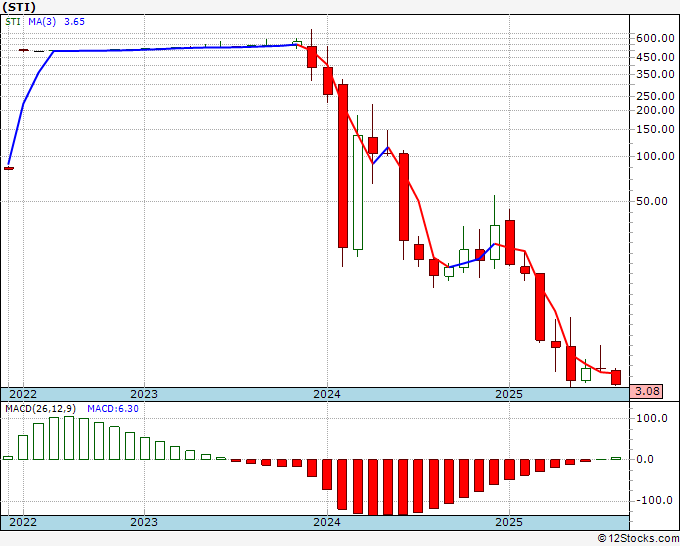Viewport: 680px width, 546px height.
Task: Click the 150.00 price axis label
Action: [655, 129]
